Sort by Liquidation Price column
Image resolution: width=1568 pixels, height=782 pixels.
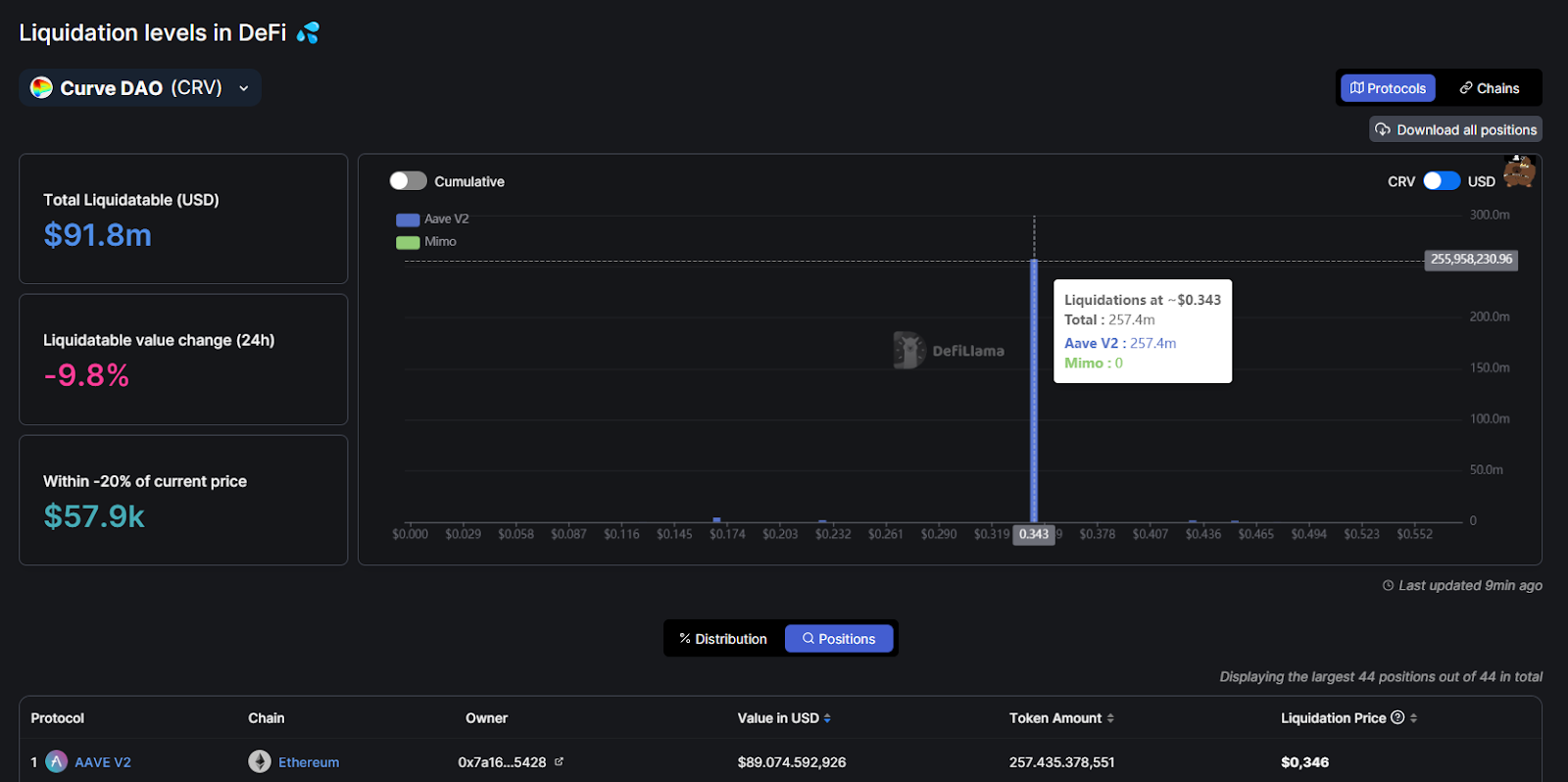click(x=1413, y=718)
